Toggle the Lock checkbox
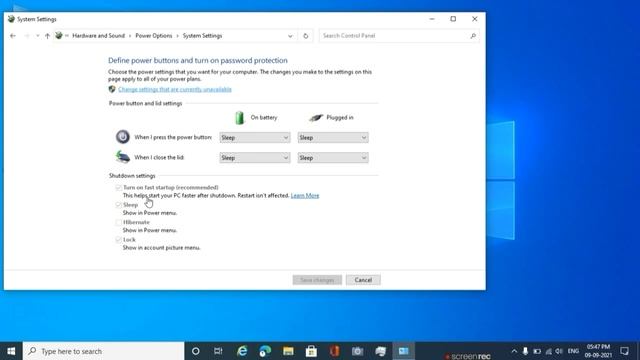The width and height of the screenshot is (640, 360). tap(118, 240)
